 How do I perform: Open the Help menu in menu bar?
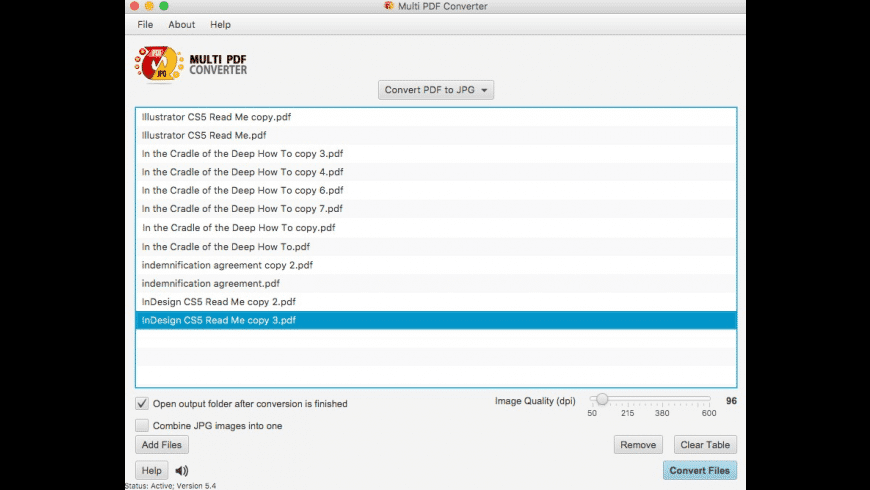220,24
